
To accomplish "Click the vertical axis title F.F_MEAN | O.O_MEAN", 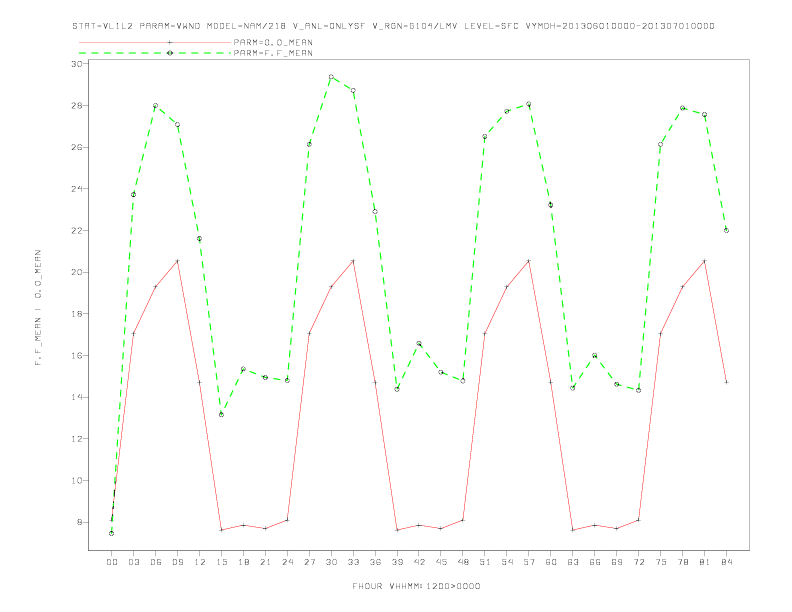I will coord(38,308).
